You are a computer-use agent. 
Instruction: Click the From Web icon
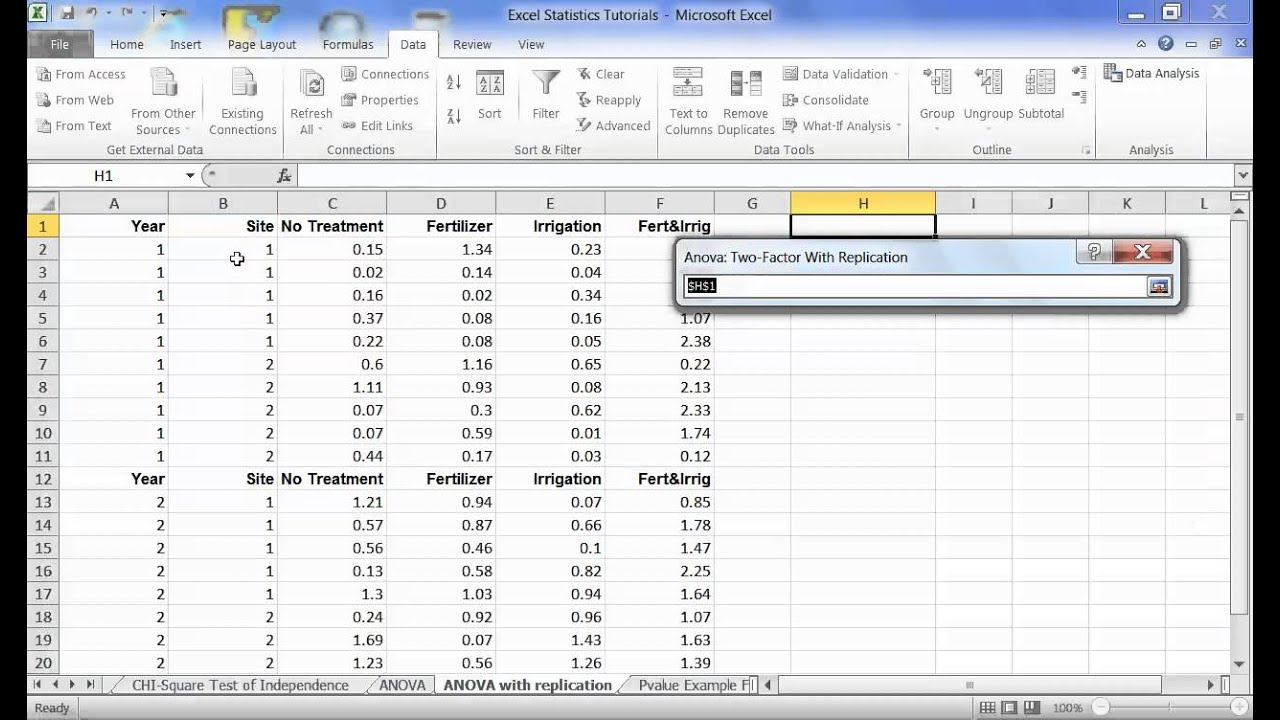(44, 100)
